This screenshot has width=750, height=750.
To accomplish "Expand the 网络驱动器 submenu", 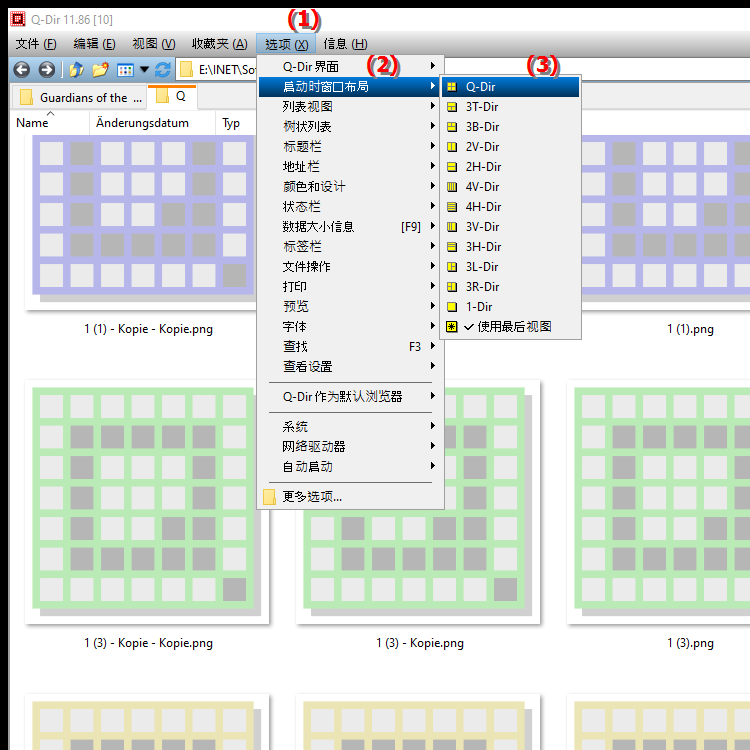I will tap(351, 446).
